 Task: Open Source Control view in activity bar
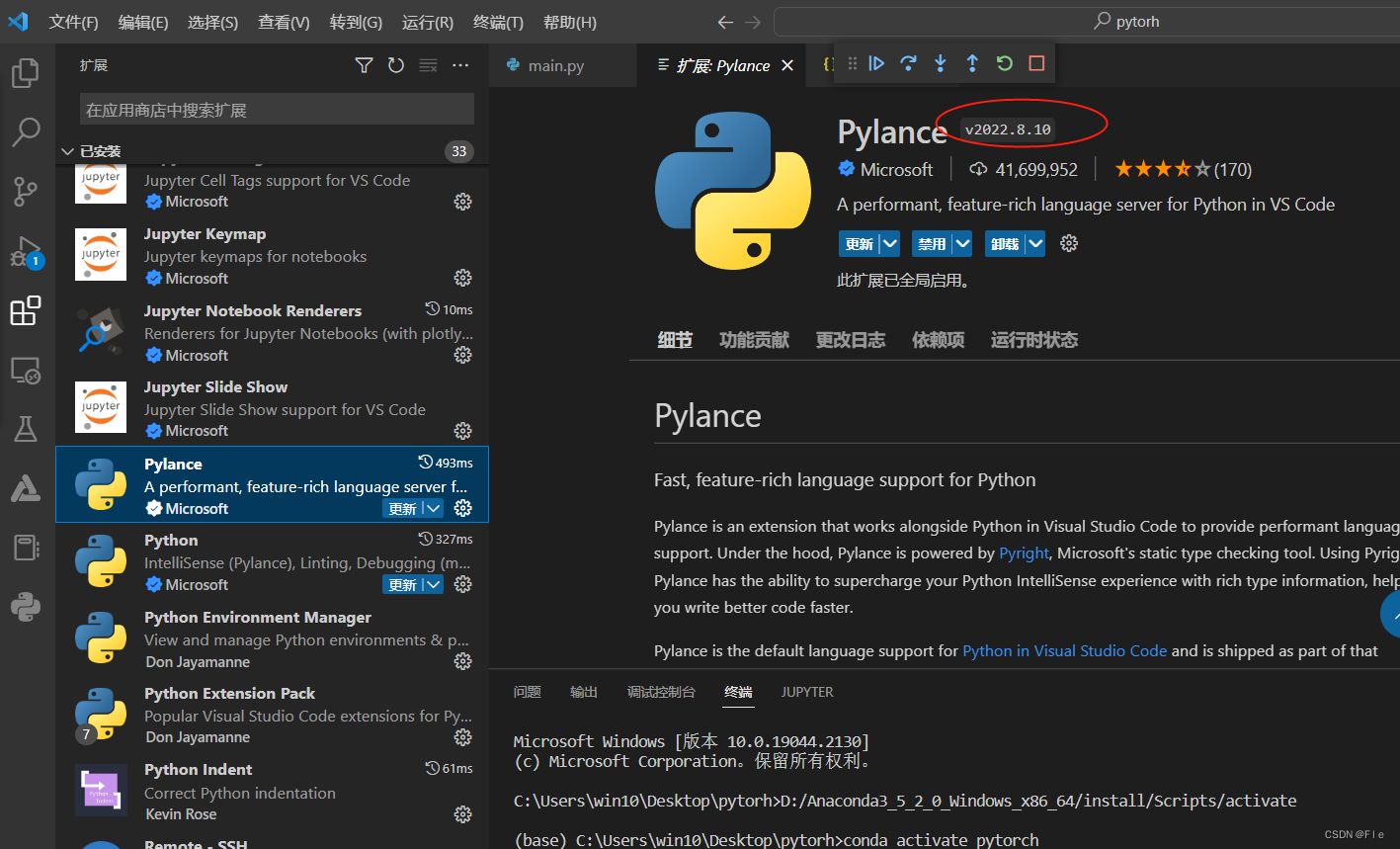pyautogui.click(x=26, y=192)
